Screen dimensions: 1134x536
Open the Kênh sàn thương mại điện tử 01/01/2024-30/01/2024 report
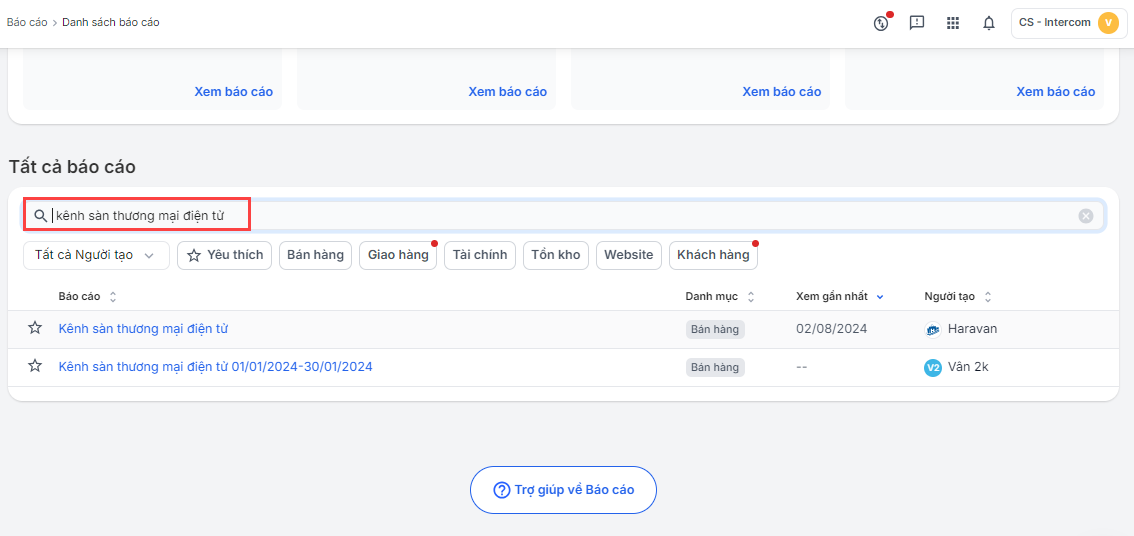click(216, 367)
